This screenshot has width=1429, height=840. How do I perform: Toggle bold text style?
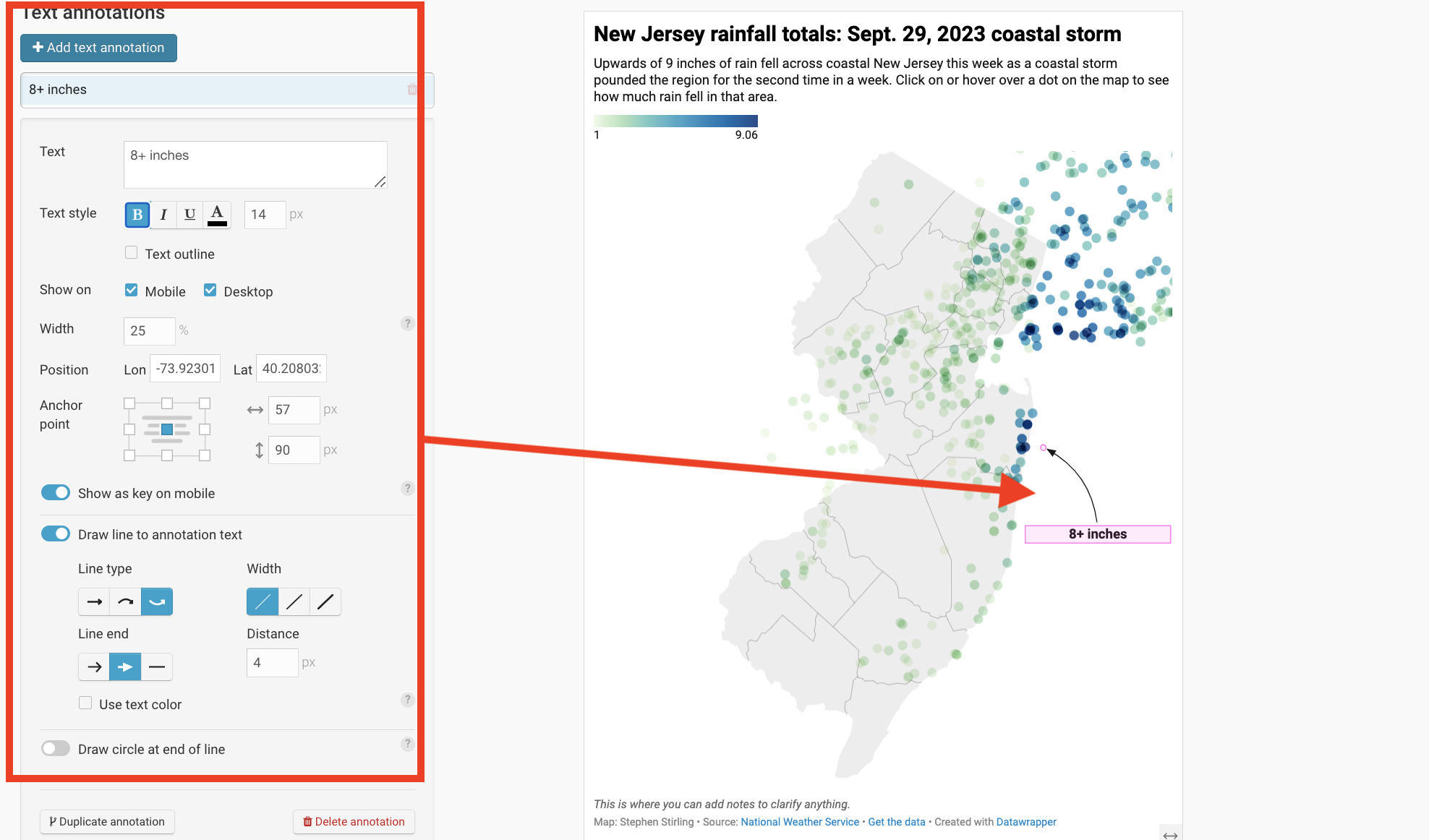pyautogui.click(x=137, y=215)
